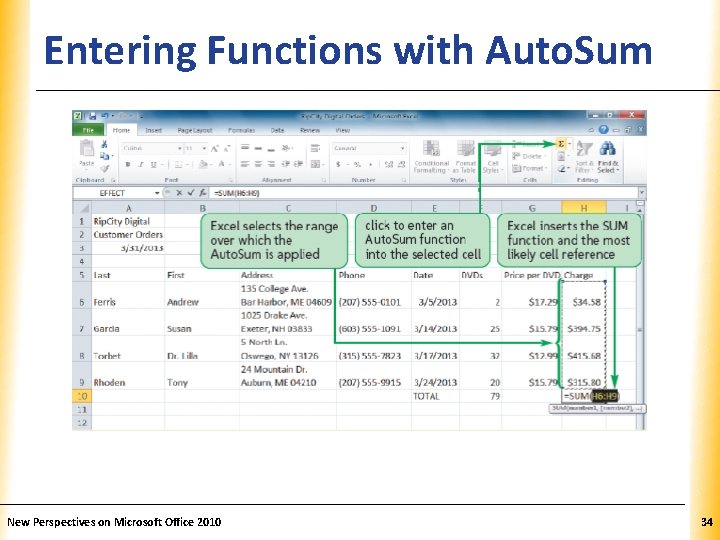Increase font size with Grow Font
Screen dimensions: 720x540
pos(214,149)
